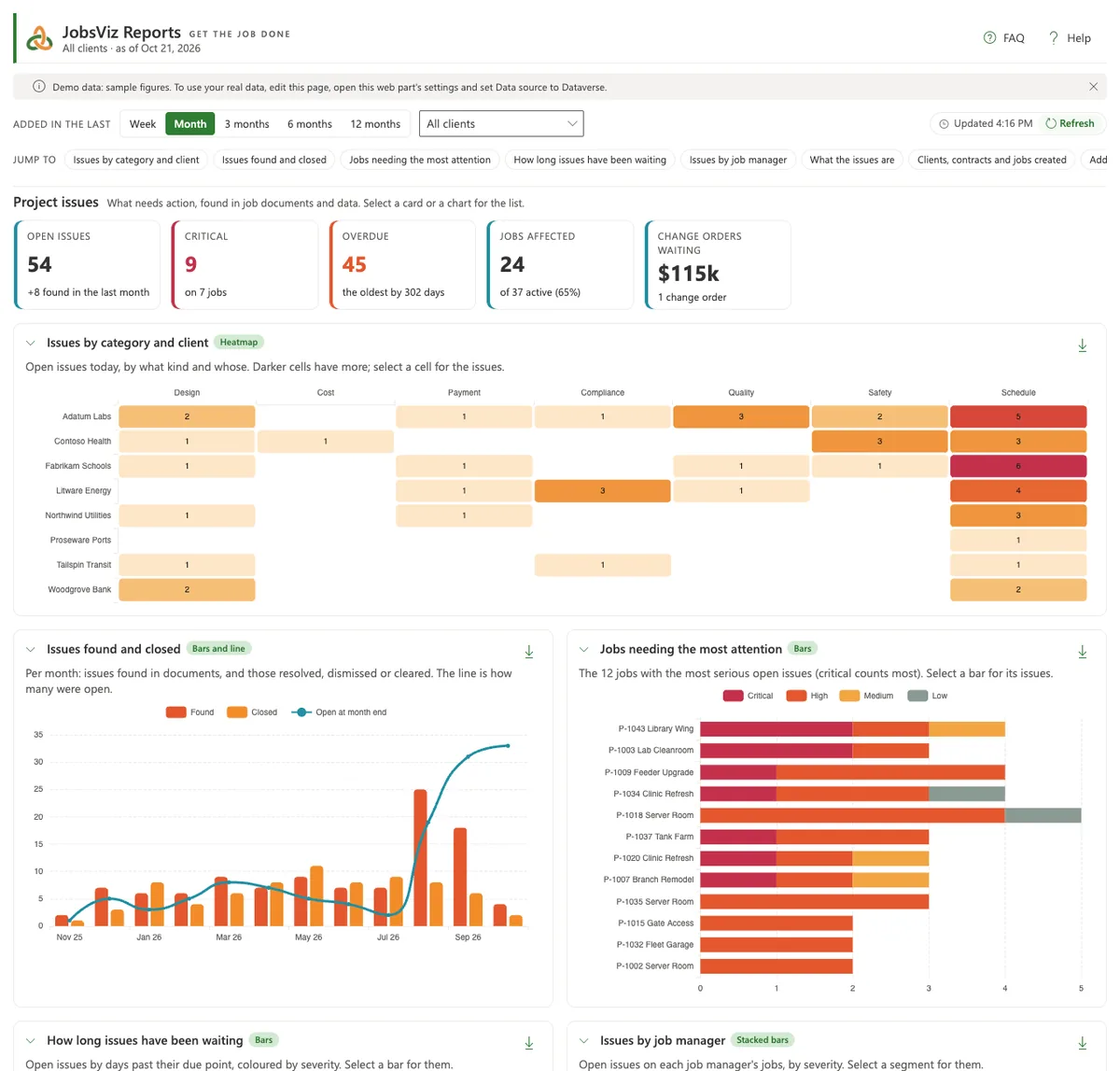The height and width of the screenshot is (1071, 1120).
Task: Select the P-1043 Library Wing bar
Action: pyautogui.click(x=852, y=729)
